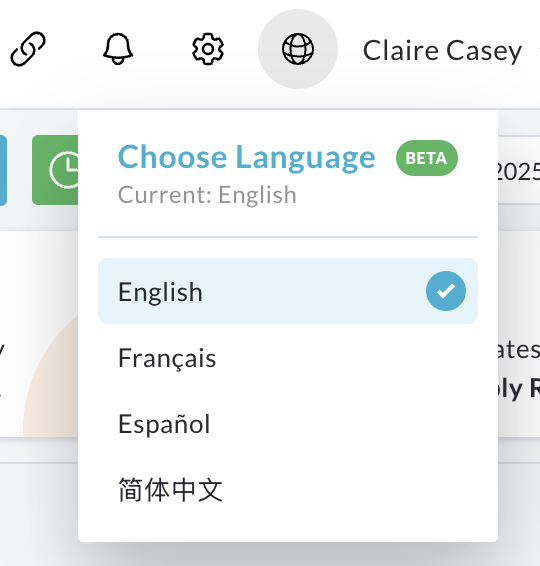This screenshot has height=566, width=540.
Task: Click the cut-off 'ates' text behind the menu
Action: click(x=519, y=350)
